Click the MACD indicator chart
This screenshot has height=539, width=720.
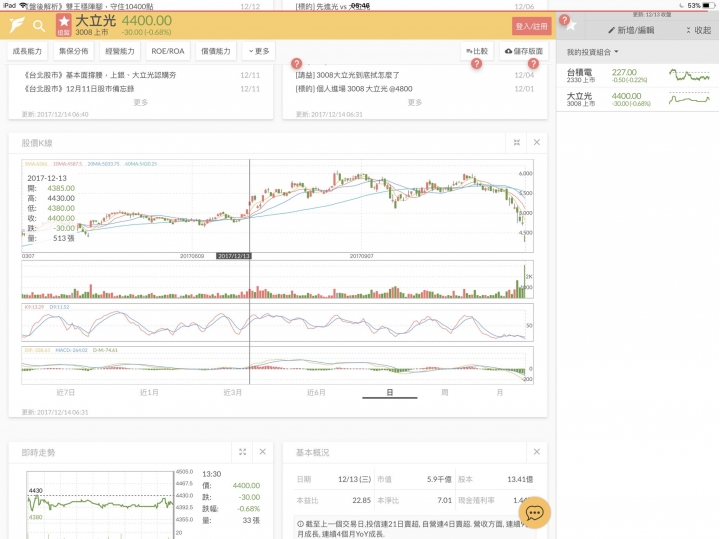[x=277, y=365]
